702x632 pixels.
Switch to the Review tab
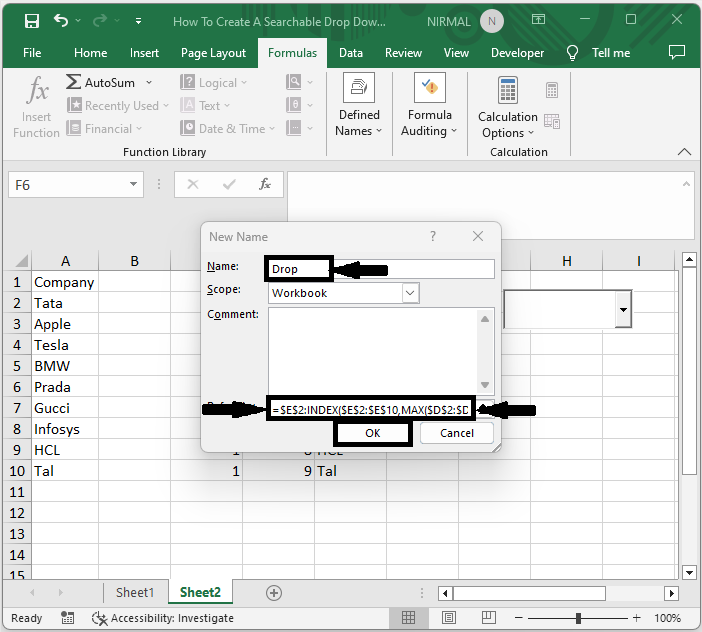coord(403,53)
